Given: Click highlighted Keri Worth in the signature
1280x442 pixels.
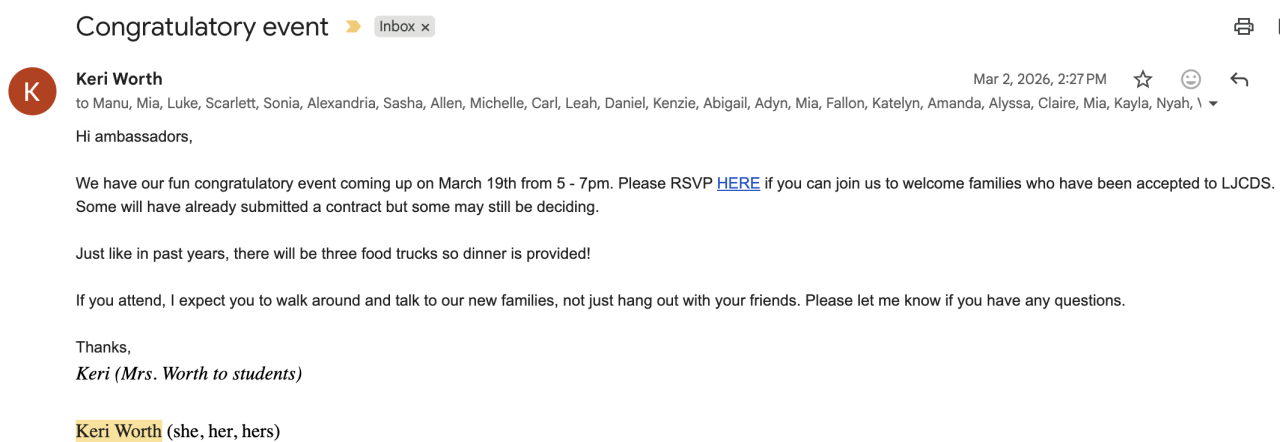Looking at the screenshot, I should (x=118, y=431).
